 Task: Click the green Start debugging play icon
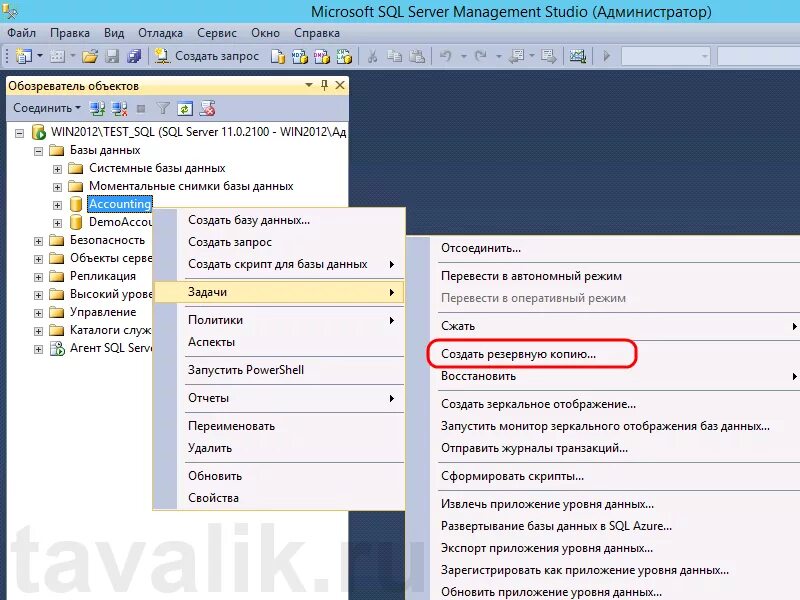click(607, 56)
